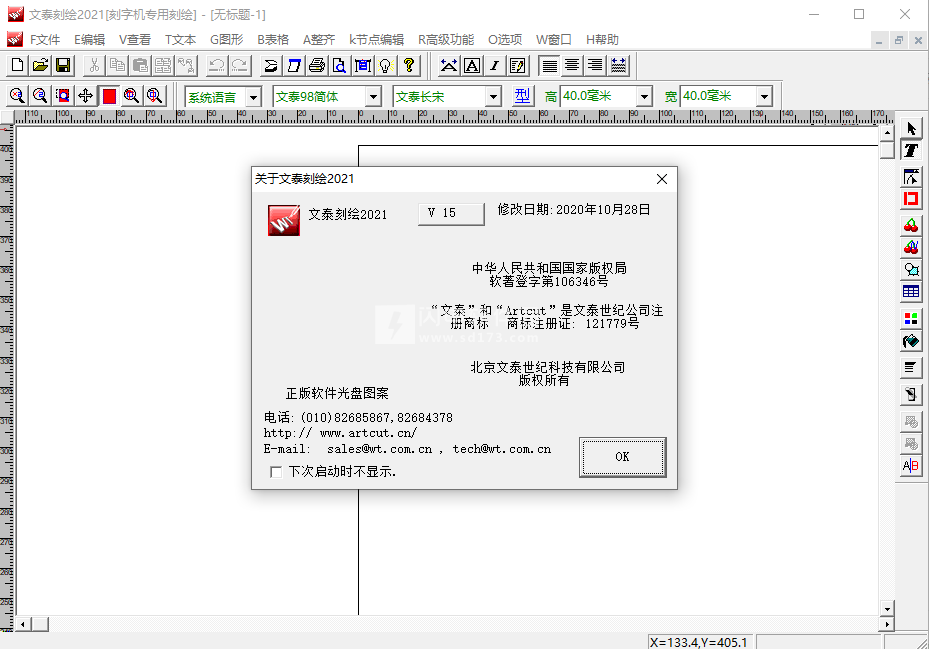Click the red WT logo in the dialog
The height and width of the screenshot is (649, 929).
(284, 220)
